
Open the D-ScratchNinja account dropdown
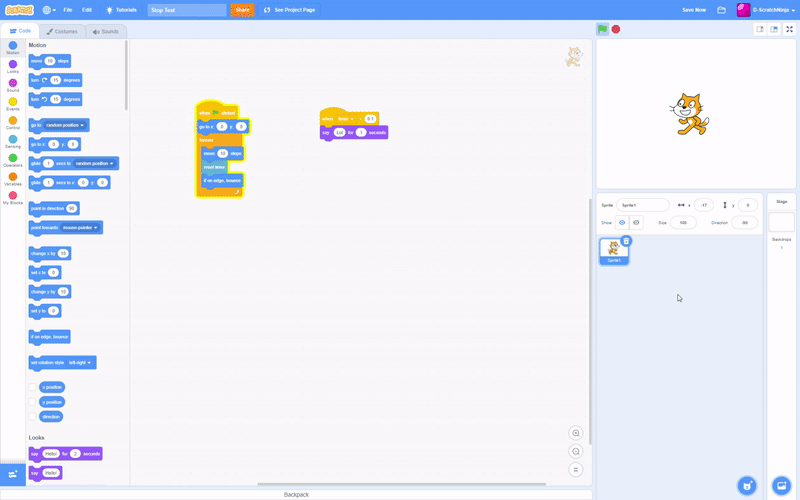pyautogui.click(x=766, y=10)
